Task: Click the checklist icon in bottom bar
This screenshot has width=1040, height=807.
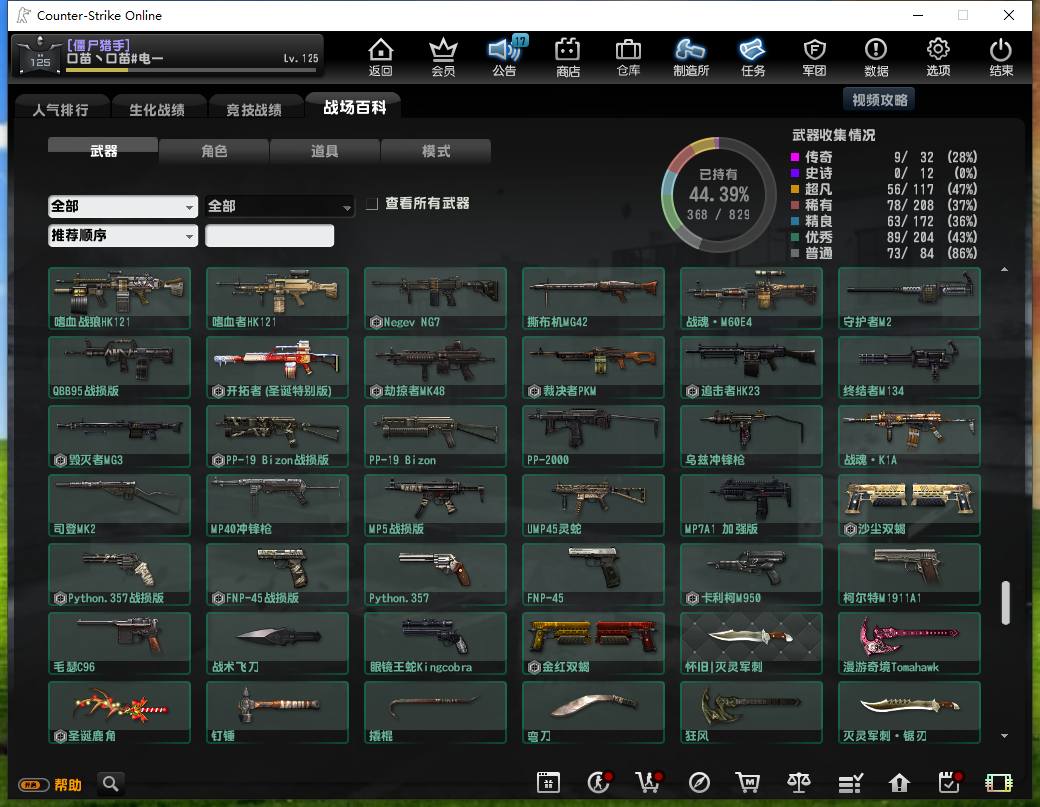Action: (x=850, y=782)
